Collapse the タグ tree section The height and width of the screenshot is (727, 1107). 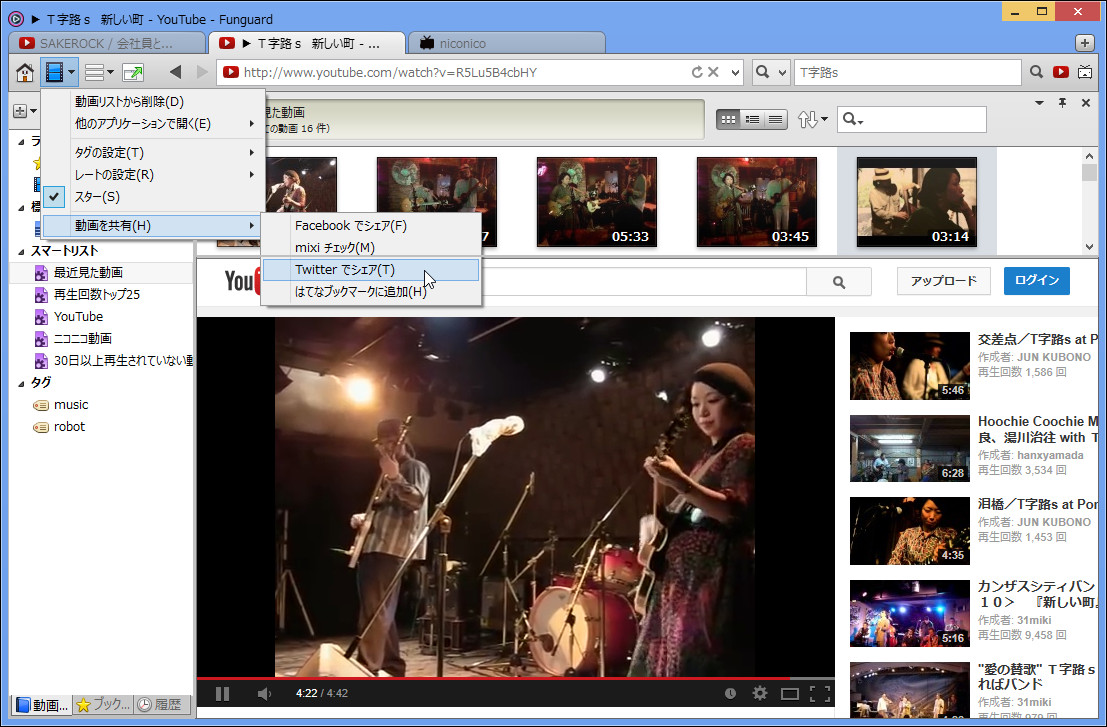tap(21, 383)
